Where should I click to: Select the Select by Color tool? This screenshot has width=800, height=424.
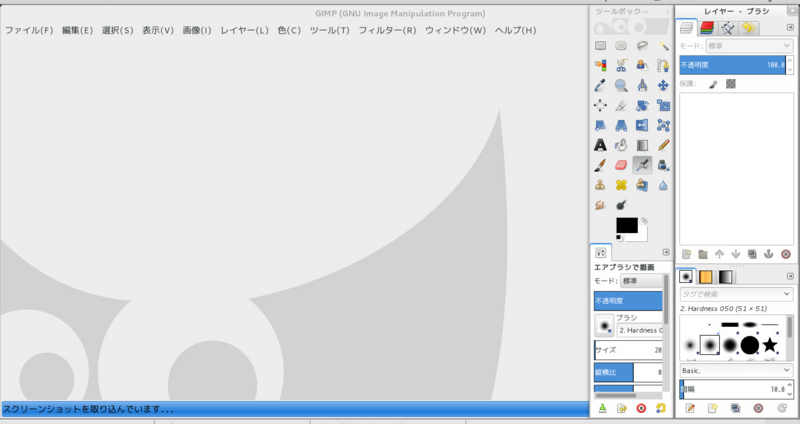tap(601, 65)
